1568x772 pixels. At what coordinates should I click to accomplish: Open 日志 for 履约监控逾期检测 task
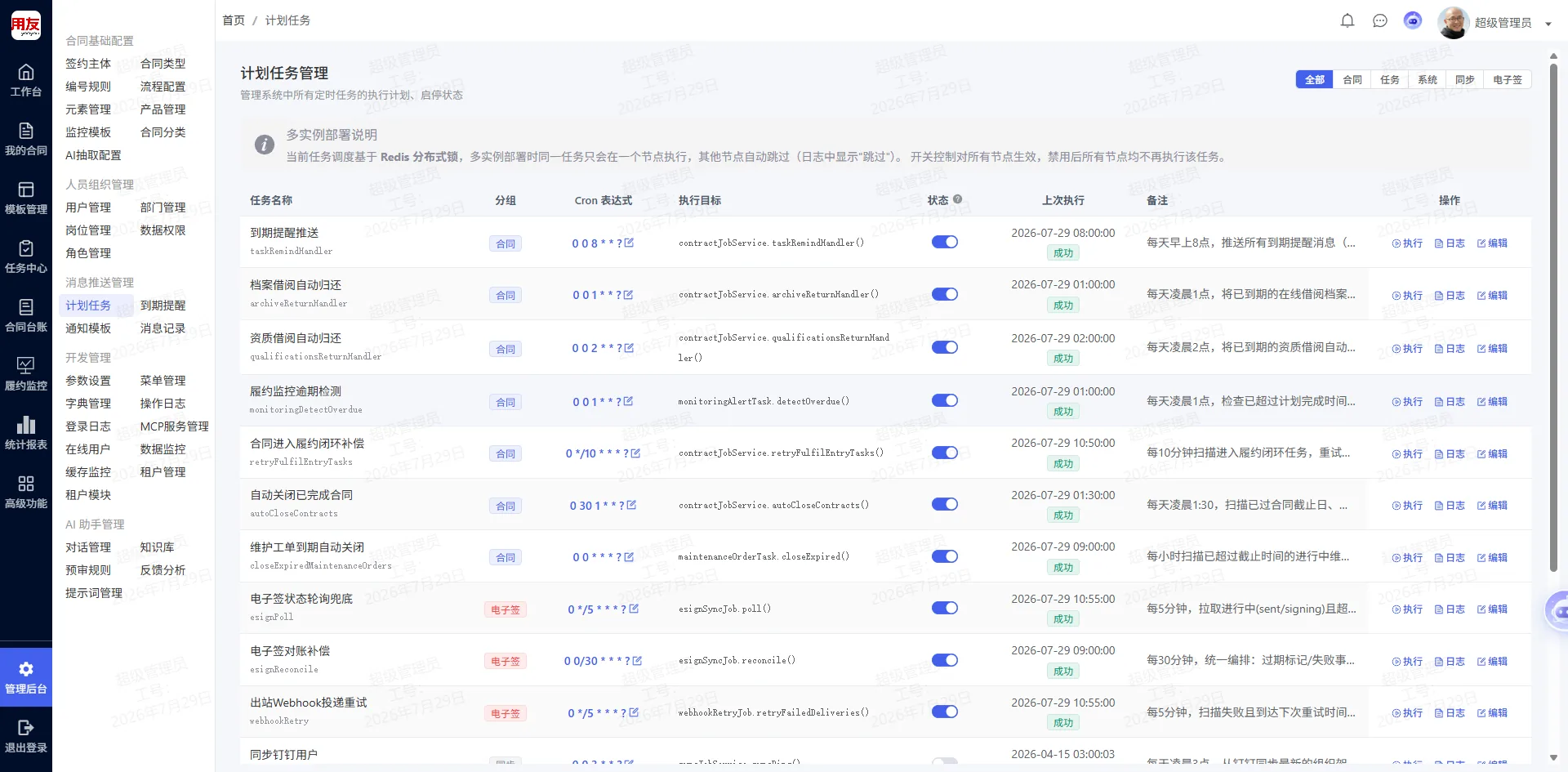click(1450, 402)
